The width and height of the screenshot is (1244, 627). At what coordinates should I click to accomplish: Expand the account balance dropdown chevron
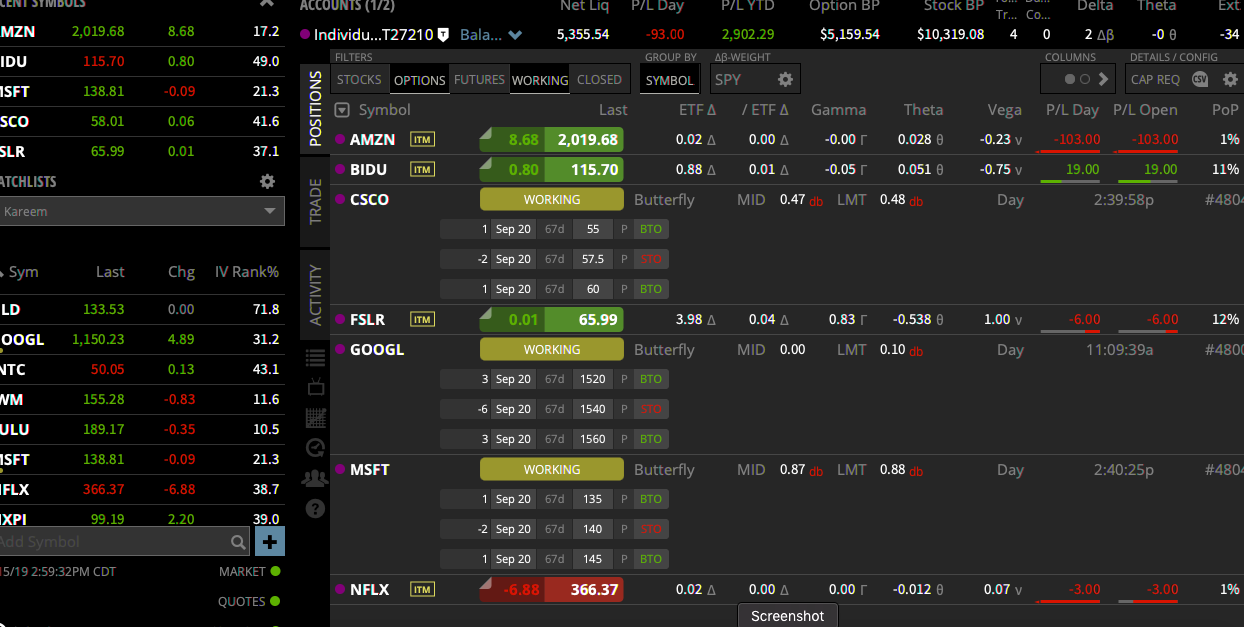(515, 35)
